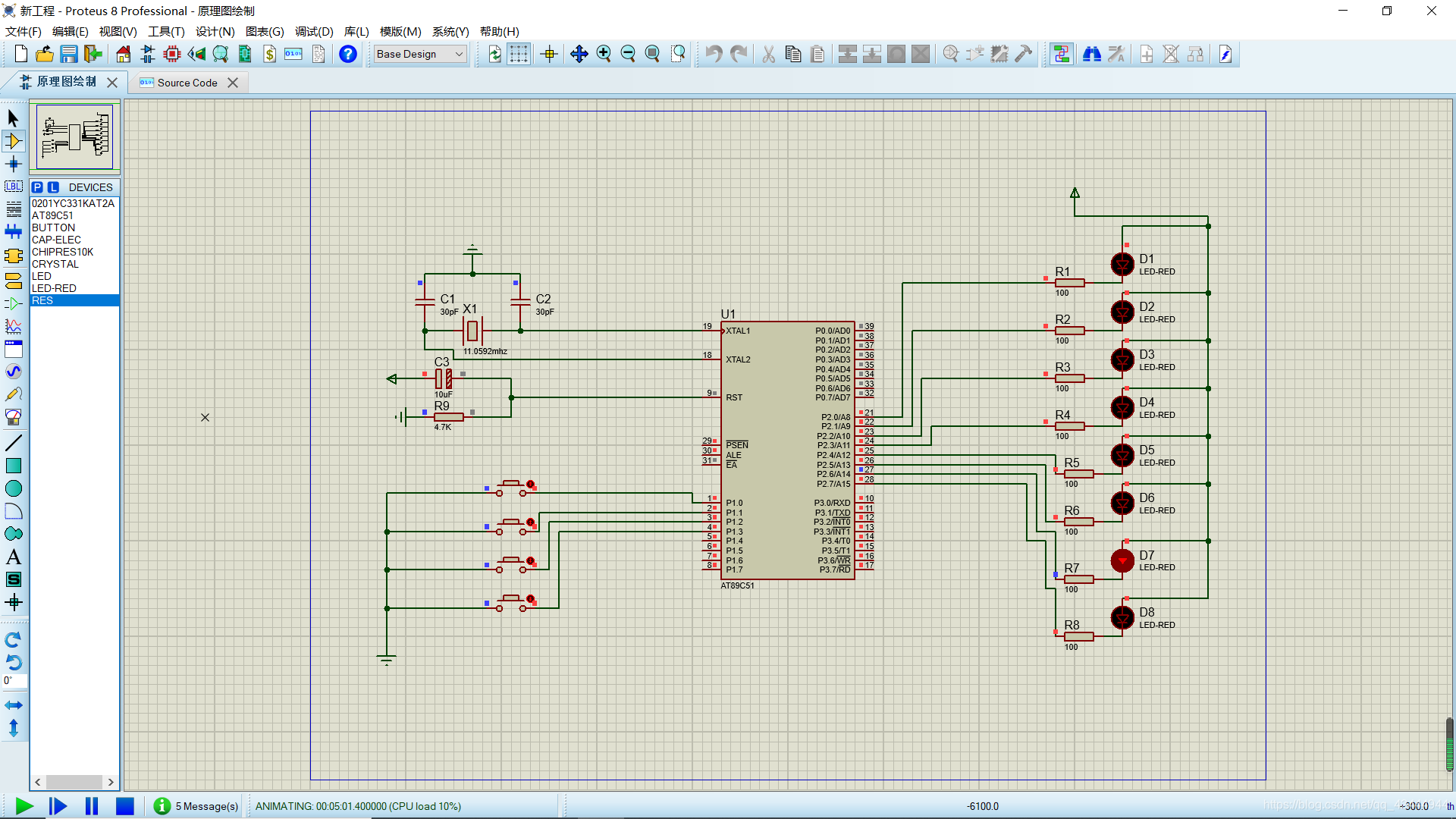Open the 调试(D) debug menu
Image resolution: width=1456 pixels, height=819 pixels.
click(314, 31)
